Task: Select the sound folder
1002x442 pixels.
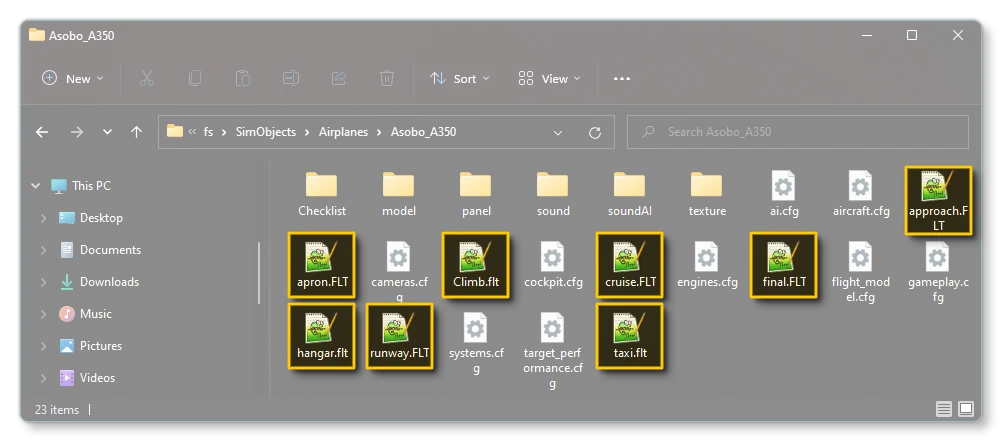Action: point(553,194)
